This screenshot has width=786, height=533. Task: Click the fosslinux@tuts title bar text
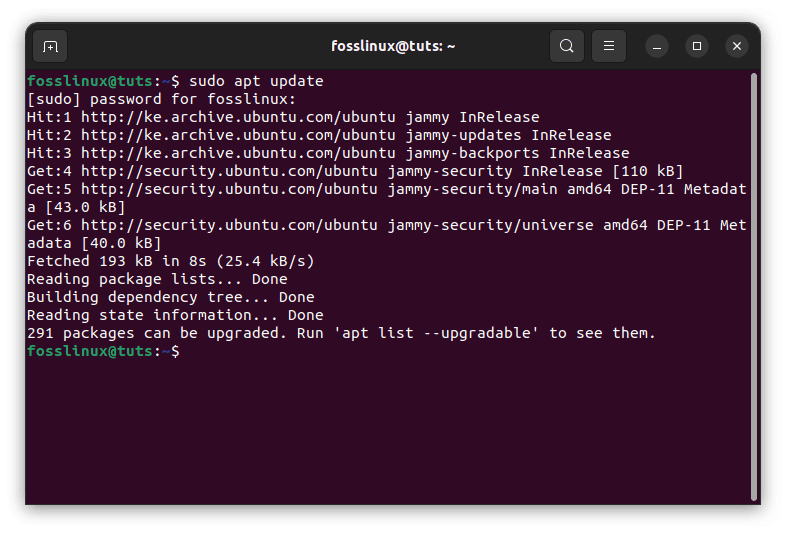(393, 46)
